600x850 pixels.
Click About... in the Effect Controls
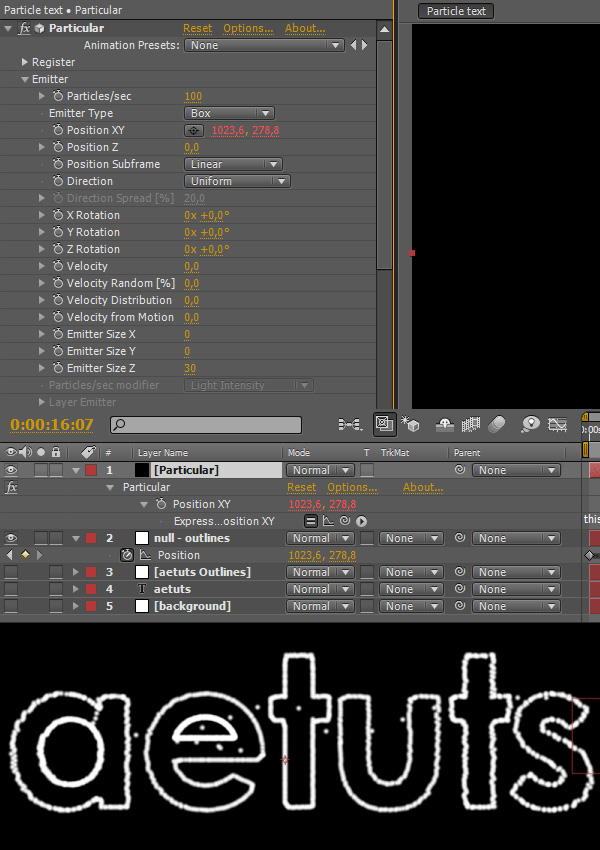coord(305,28)
